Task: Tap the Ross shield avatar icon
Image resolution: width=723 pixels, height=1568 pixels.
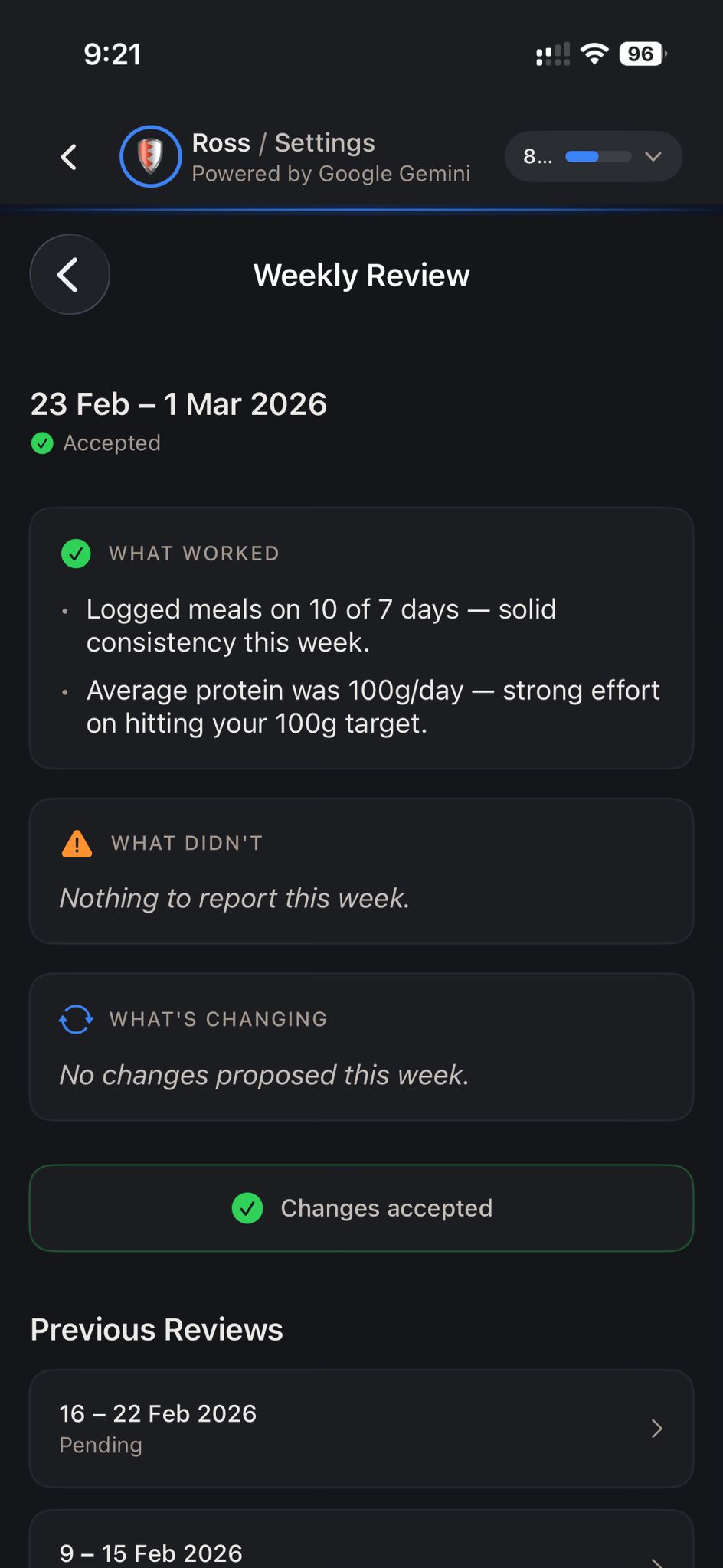Action: (150, 156)
